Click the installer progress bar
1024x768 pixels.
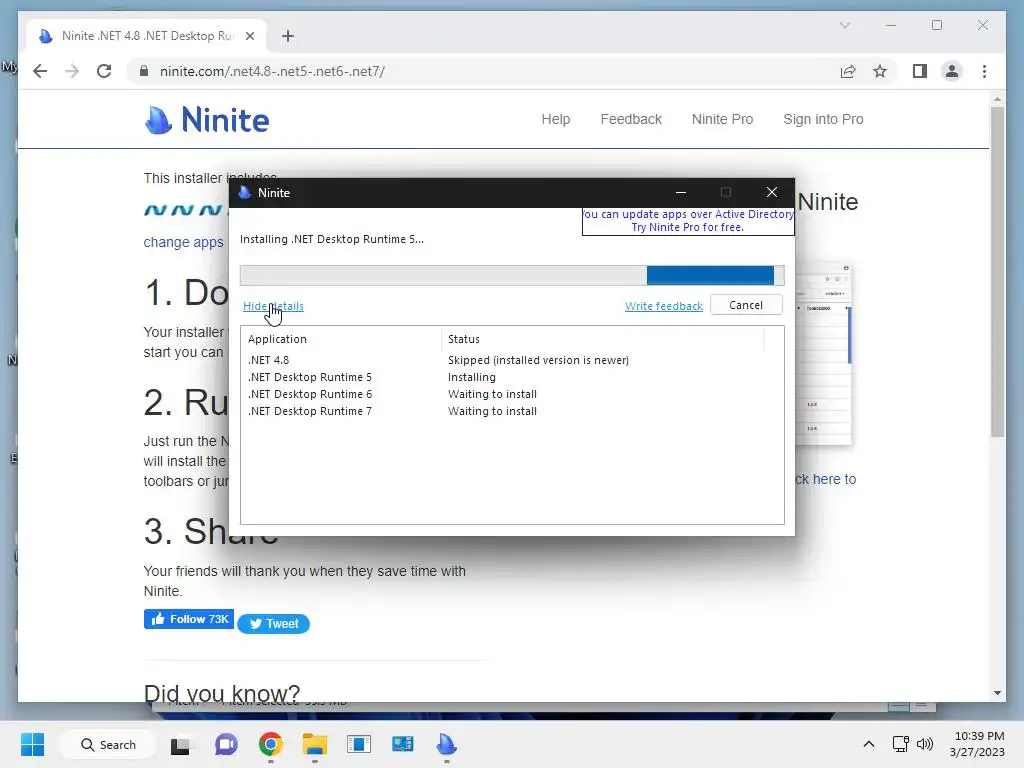pyautogui.click(x=512, y=275)
